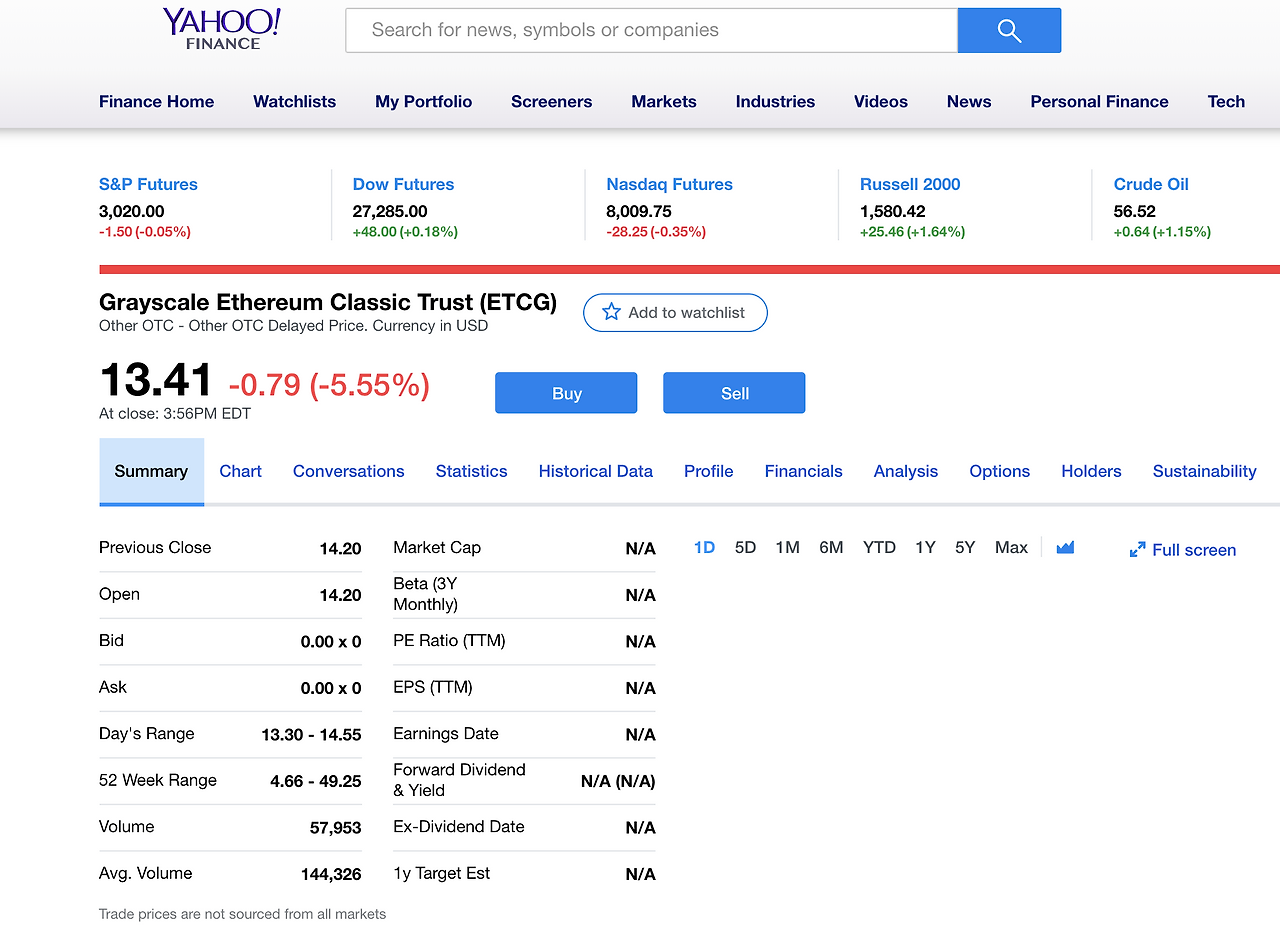
Task: Select Tech in the navigation bar
Action: pos(1226,101)
